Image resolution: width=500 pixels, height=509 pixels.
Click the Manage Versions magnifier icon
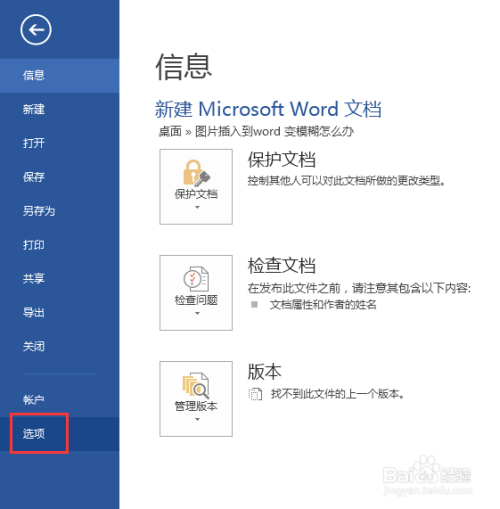pyautogui.click(x=196, y=385)
